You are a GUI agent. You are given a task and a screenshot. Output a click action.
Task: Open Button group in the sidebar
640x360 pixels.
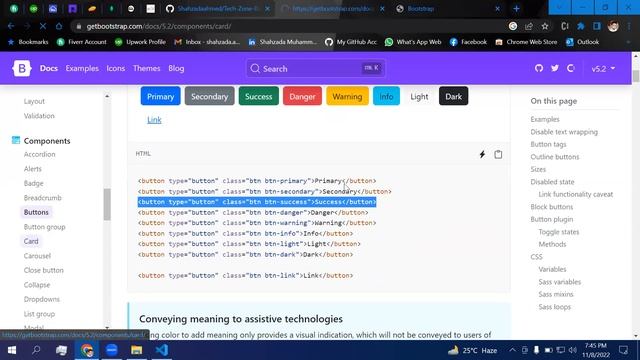pyautogui.click(x=44, y=227)
